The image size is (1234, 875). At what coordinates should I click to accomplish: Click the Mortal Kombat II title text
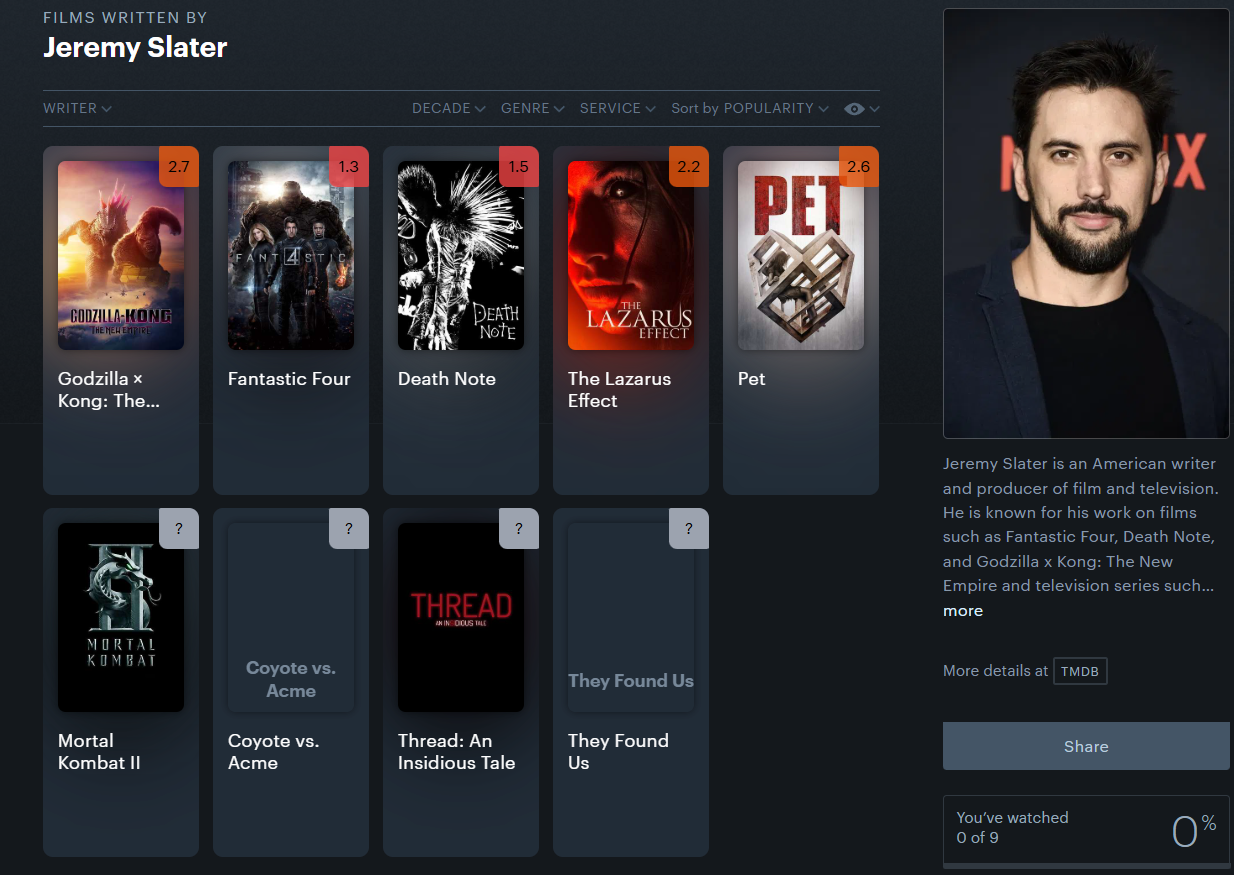99,752
